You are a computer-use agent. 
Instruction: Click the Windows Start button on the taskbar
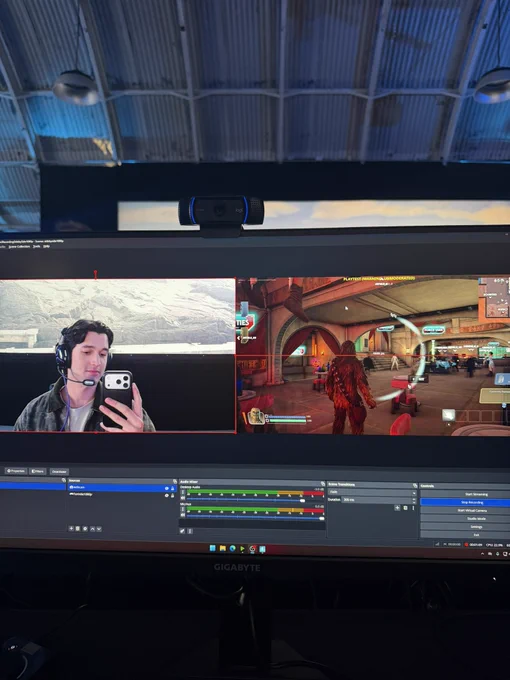click(x=212, y=548)
